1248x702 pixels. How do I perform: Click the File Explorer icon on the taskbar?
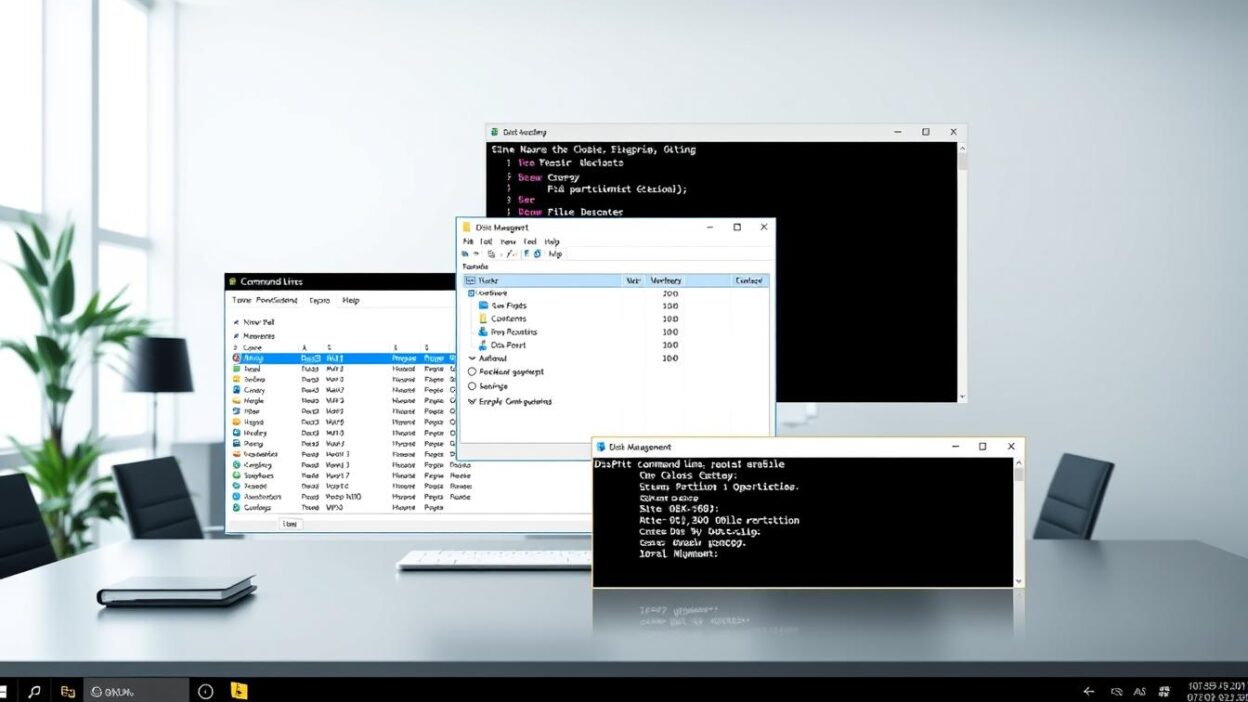(x=69, y=690)
